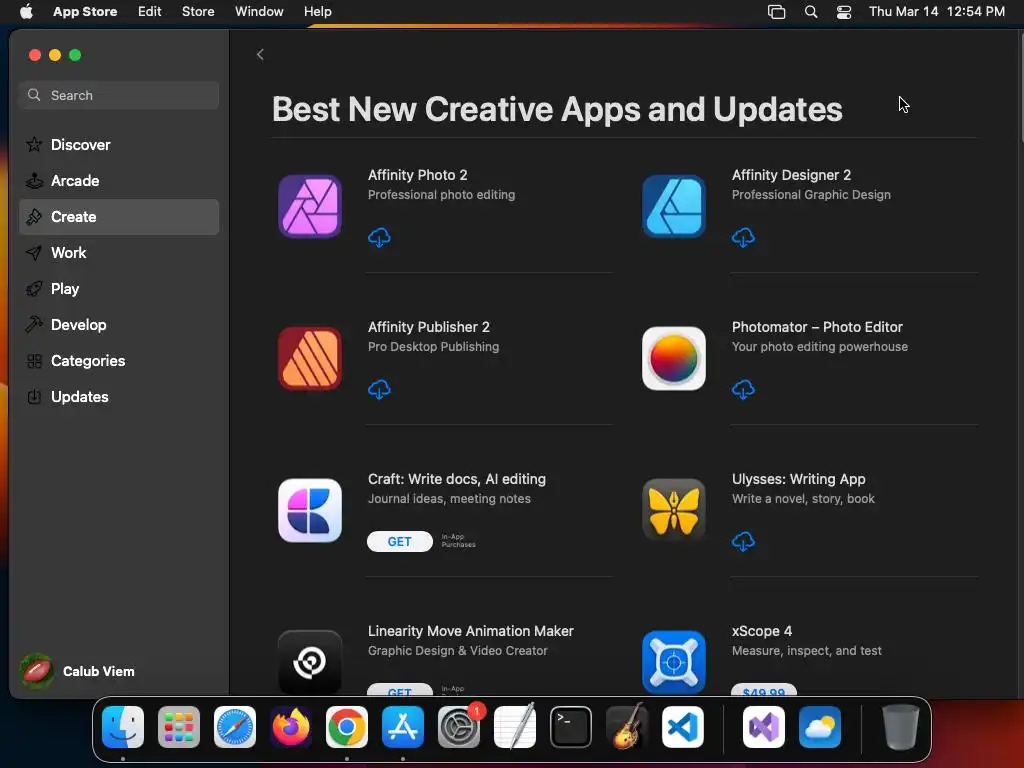Screen dimensions: 1024x768
Task: Select Develop in the sidebar
Action: [x=119, y=325]
